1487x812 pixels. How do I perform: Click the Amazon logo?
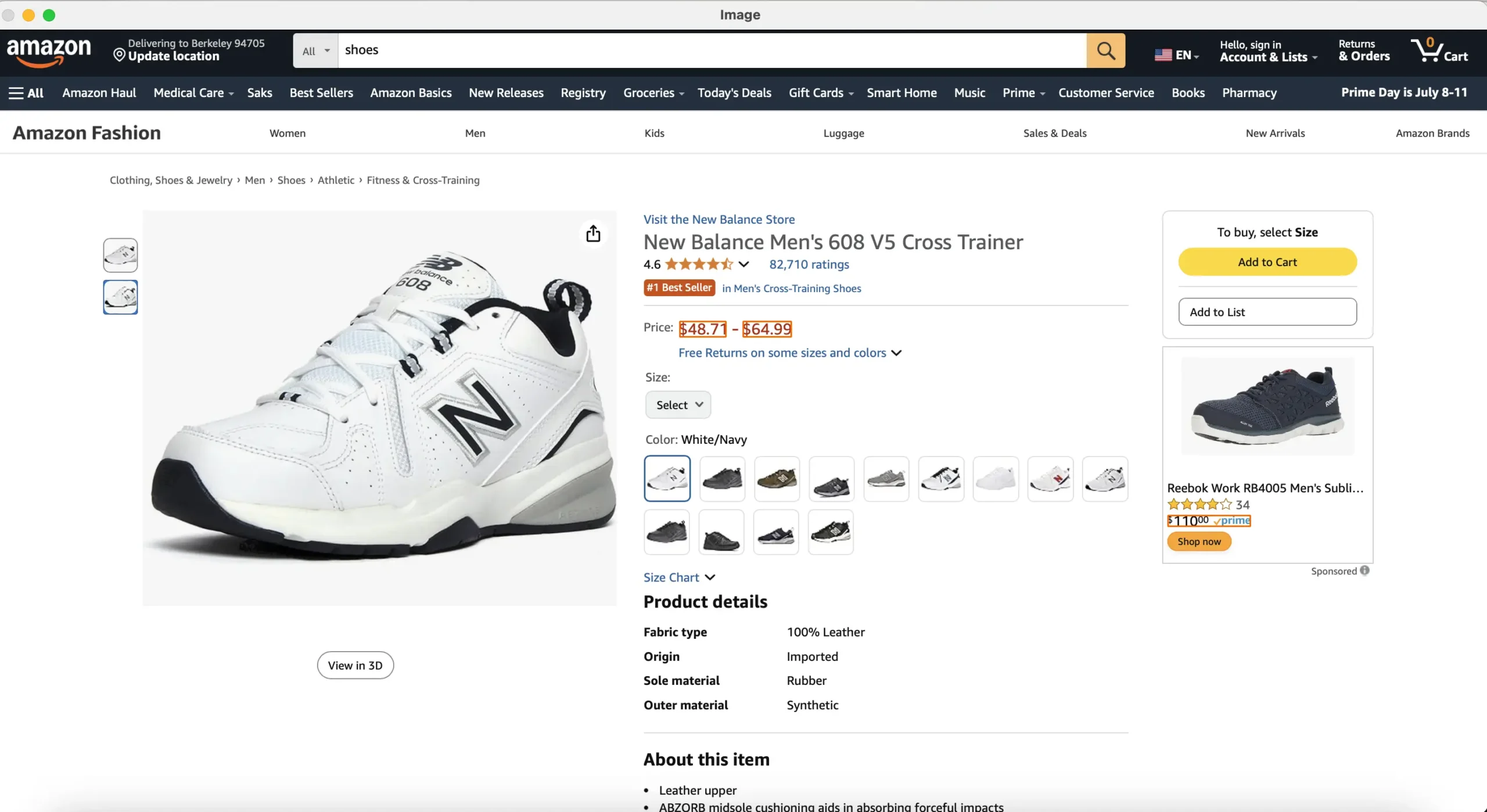49,52
